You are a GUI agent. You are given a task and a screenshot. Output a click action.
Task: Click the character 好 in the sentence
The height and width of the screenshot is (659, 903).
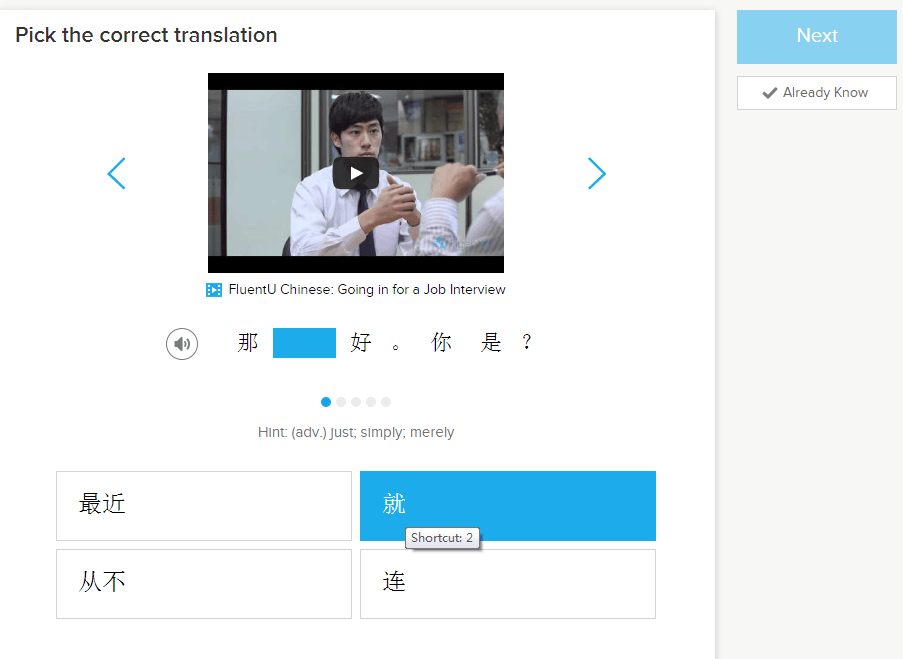[361, 342]
